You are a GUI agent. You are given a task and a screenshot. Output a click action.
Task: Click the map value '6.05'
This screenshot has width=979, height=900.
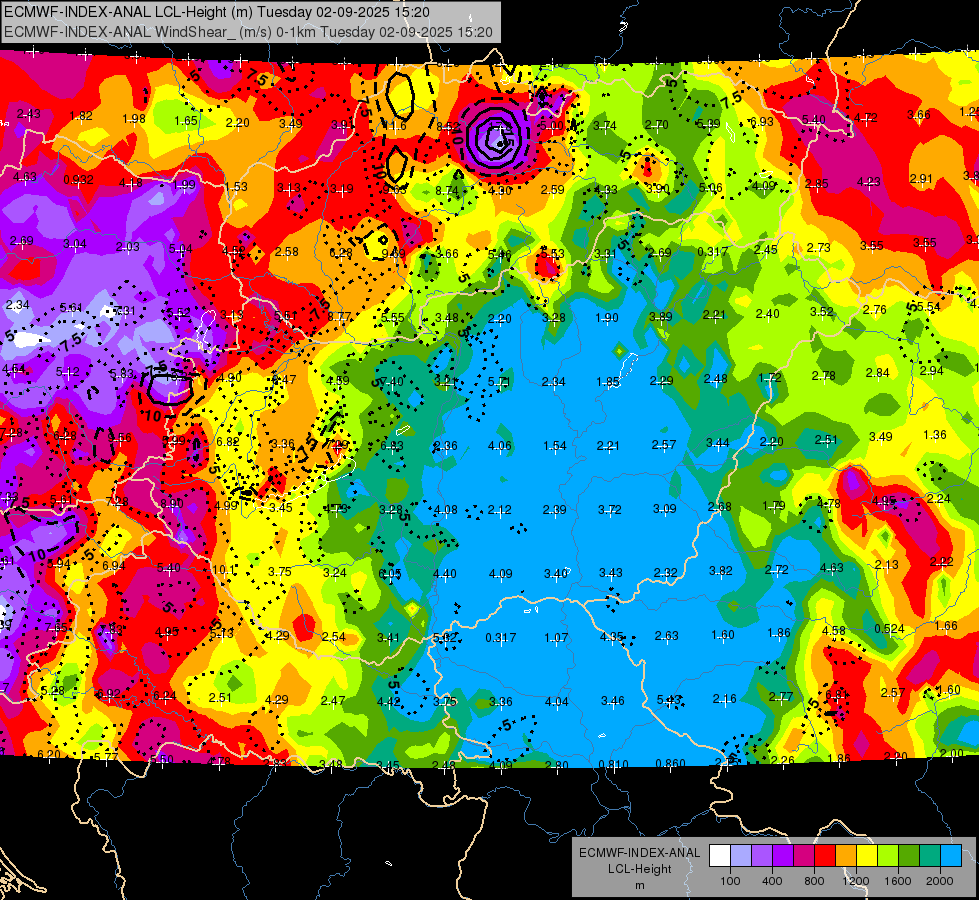(x=390, y=574)
